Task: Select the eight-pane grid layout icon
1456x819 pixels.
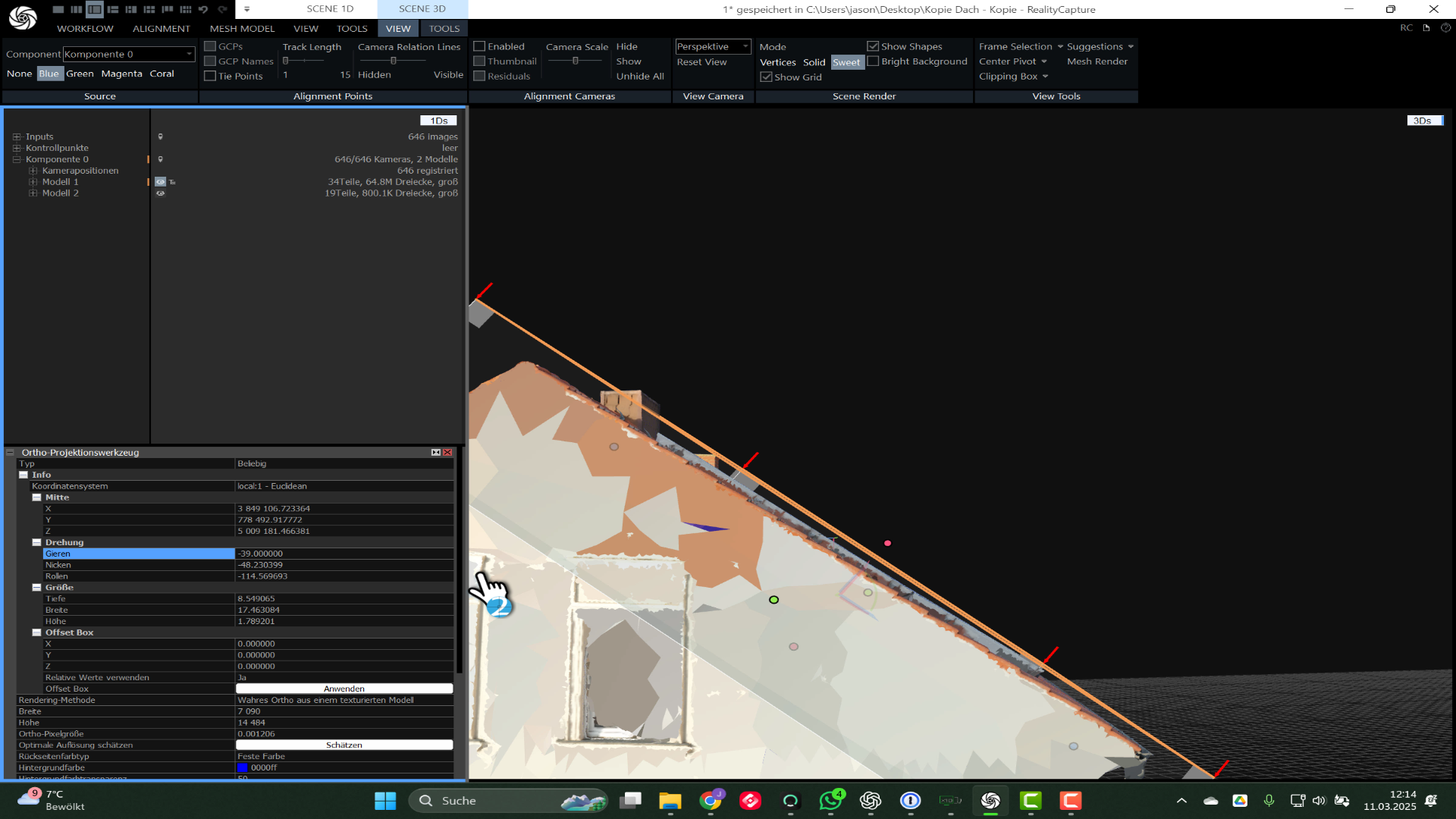Action: [186, 9]
